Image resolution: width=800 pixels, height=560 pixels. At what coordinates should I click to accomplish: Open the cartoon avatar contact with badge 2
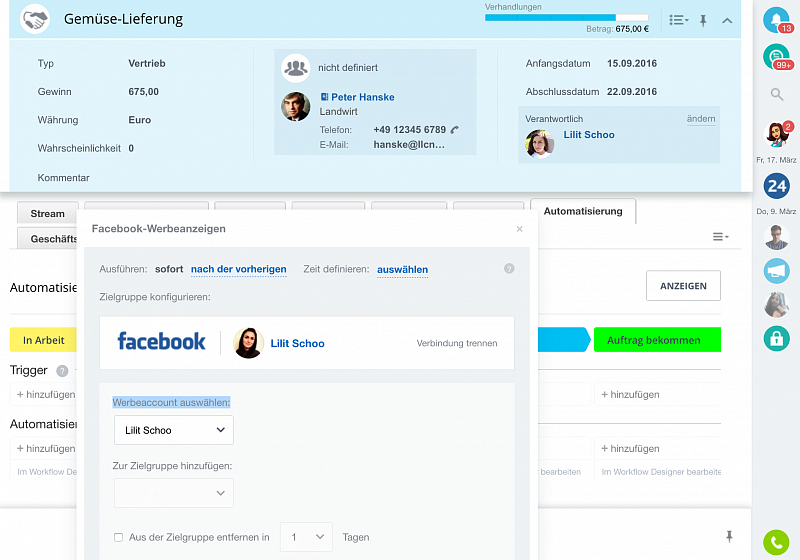click(x=777, y=134)
